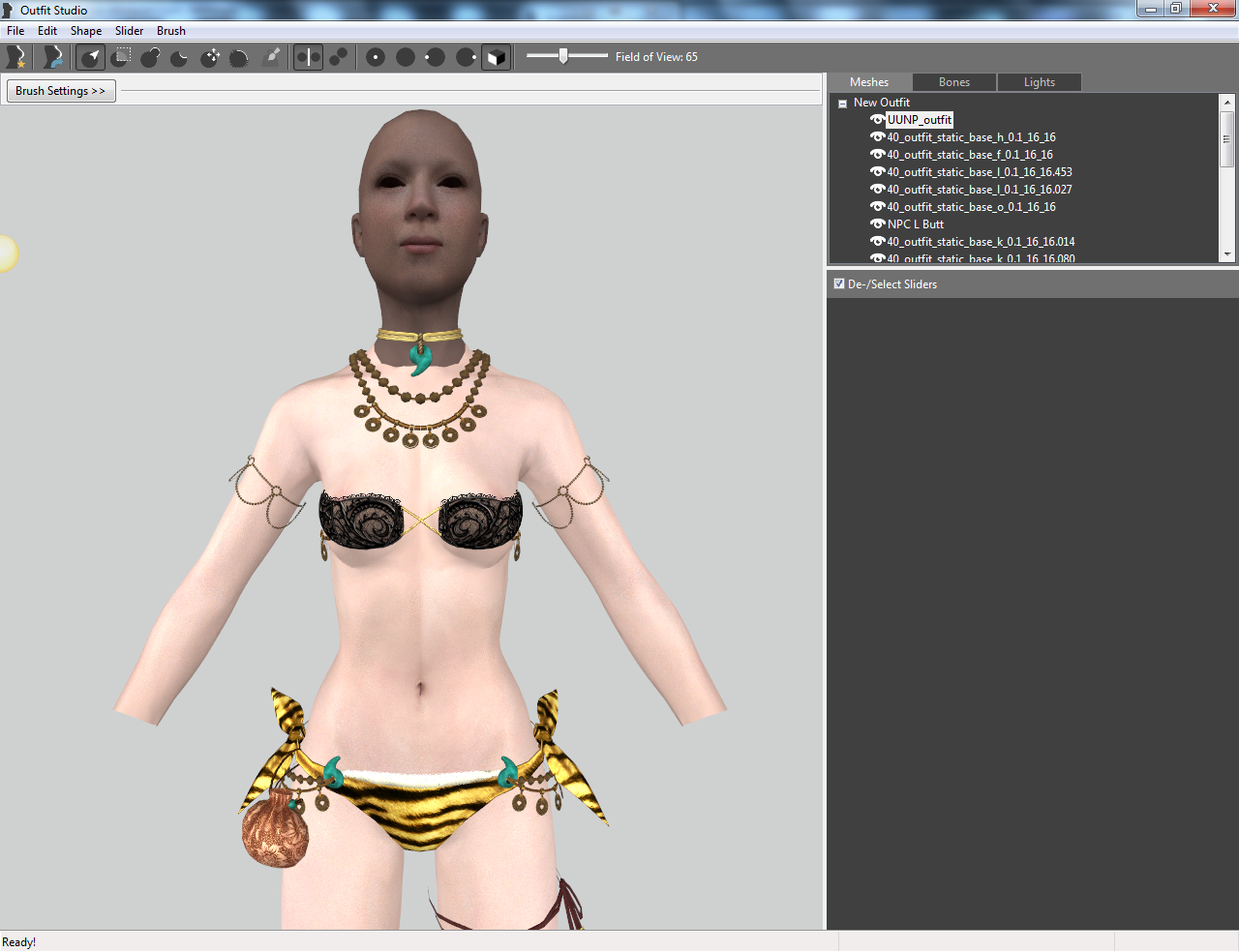Switch to front view with center-dot icon
Image resolution: width=1239 pixels, height=952 pixels.
(376, 57)
